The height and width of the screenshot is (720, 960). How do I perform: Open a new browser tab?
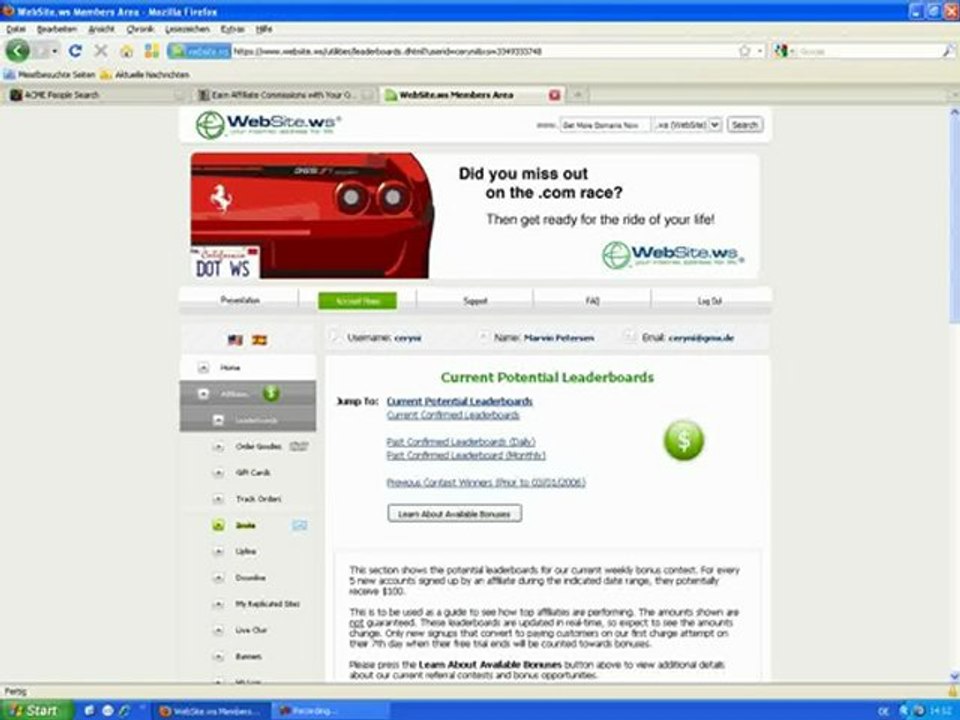577,94
